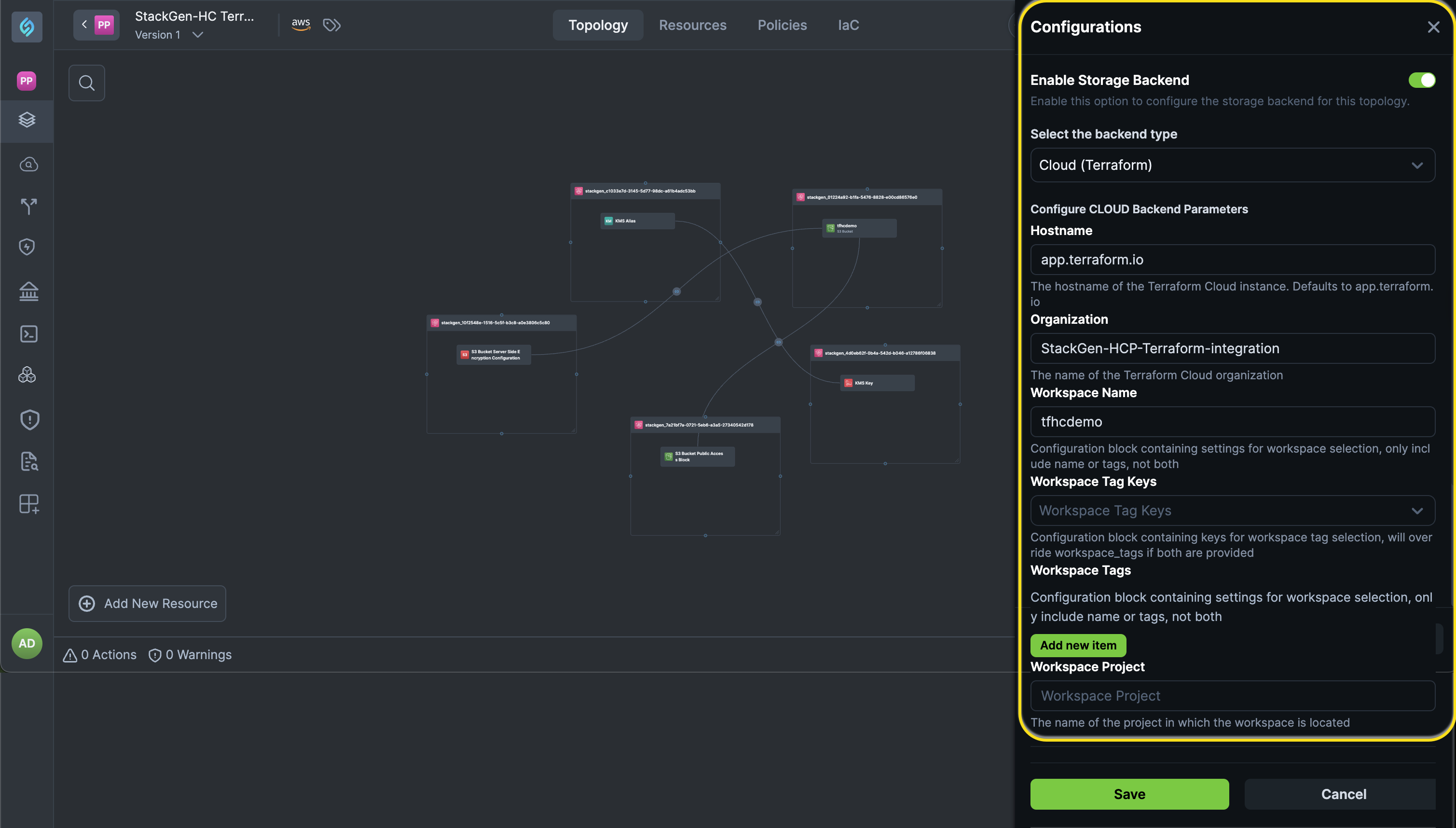
Task: Click the layers stack icon in sidebar
Action: coord(27,120)
